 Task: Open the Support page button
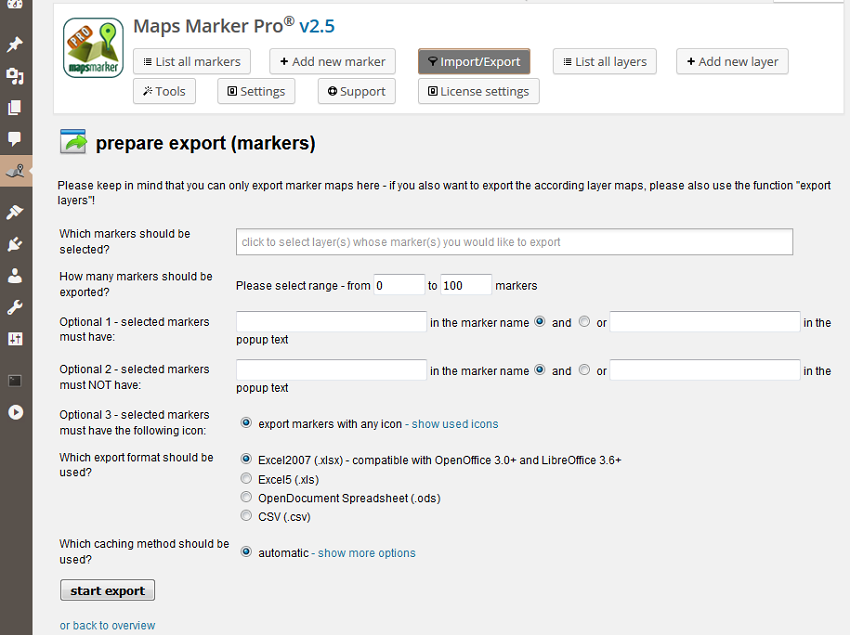pyautogui.click(x=357, y=91)
